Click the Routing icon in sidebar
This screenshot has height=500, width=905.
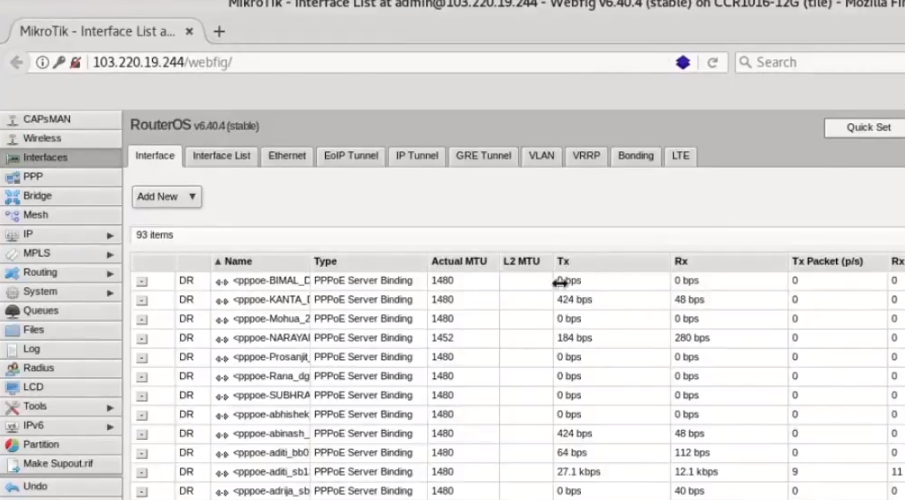pos(12,273)
